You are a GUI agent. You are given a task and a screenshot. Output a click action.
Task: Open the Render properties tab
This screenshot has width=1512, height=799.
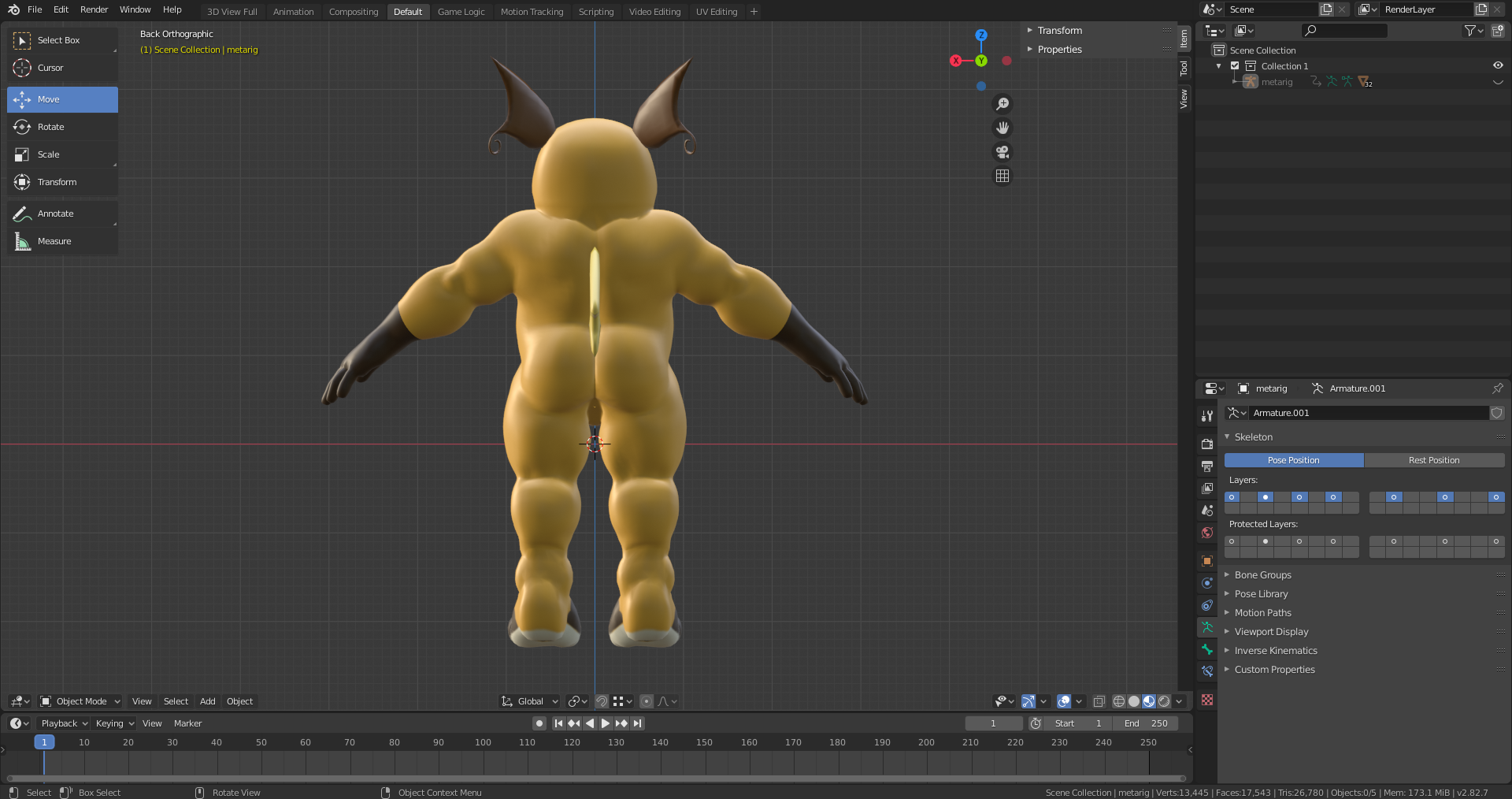(x=1206, y=444)
